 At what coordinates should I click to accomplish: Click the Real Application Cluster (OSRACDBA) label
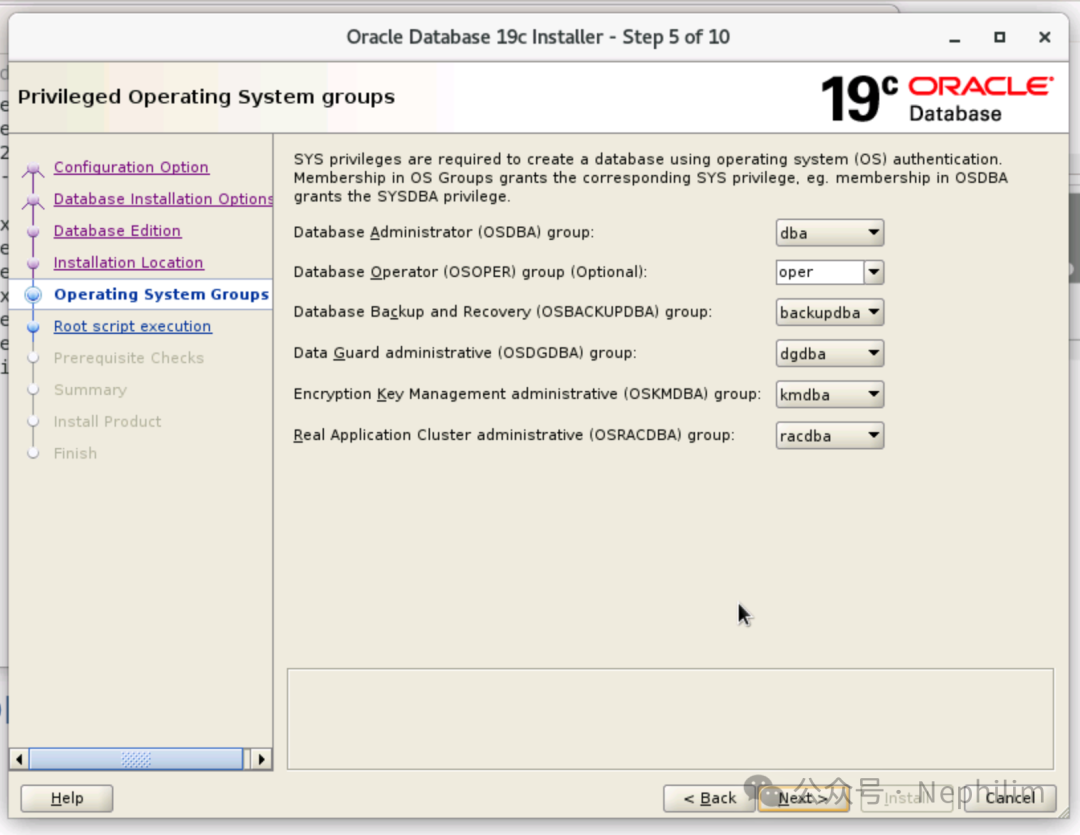(514, 435)
